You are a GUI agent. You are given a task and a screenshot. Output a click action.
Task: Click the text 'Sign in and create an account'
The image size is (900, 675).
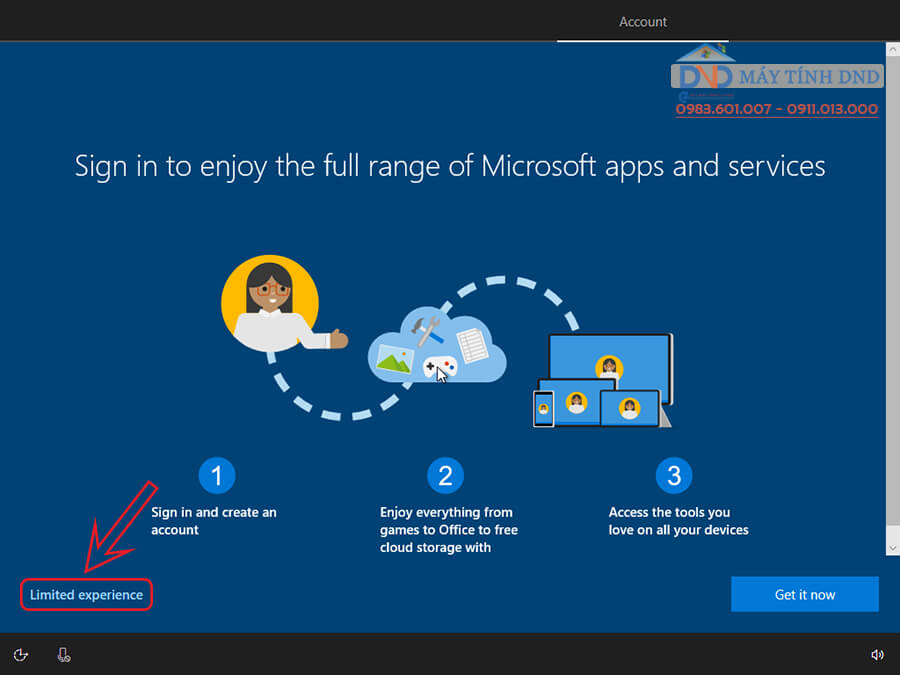pos(214,521)
